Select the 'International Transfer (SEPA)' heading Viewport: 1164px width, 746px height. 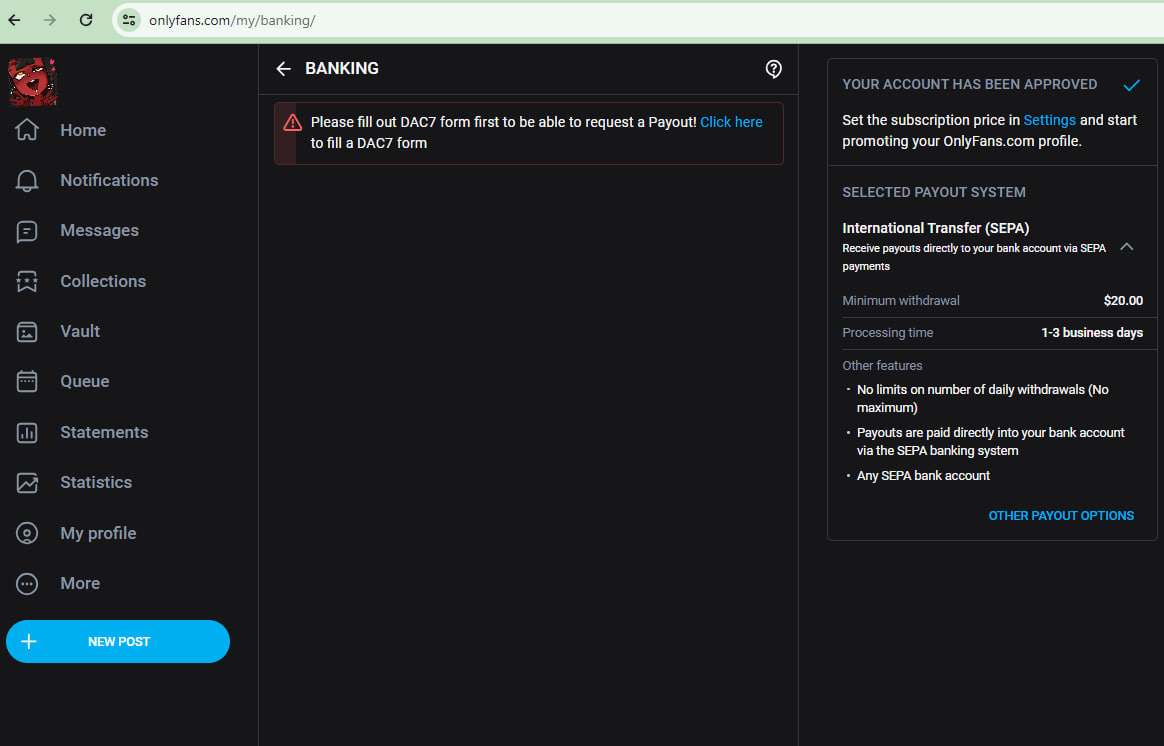point(935,228)
